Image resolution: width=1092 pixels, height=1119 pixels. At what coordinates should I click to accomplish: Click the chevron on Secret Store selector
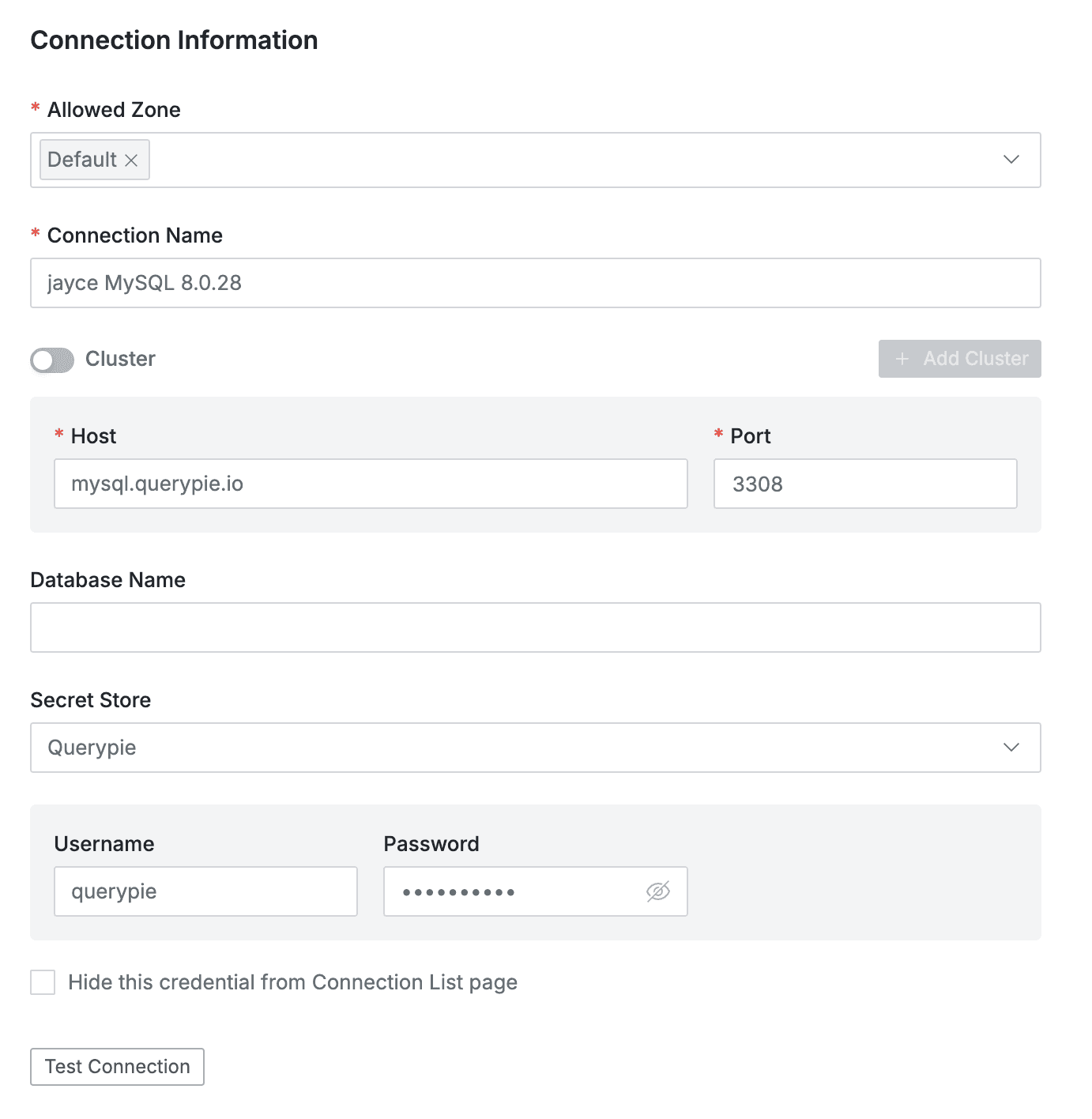click(x=1011, y=747)
